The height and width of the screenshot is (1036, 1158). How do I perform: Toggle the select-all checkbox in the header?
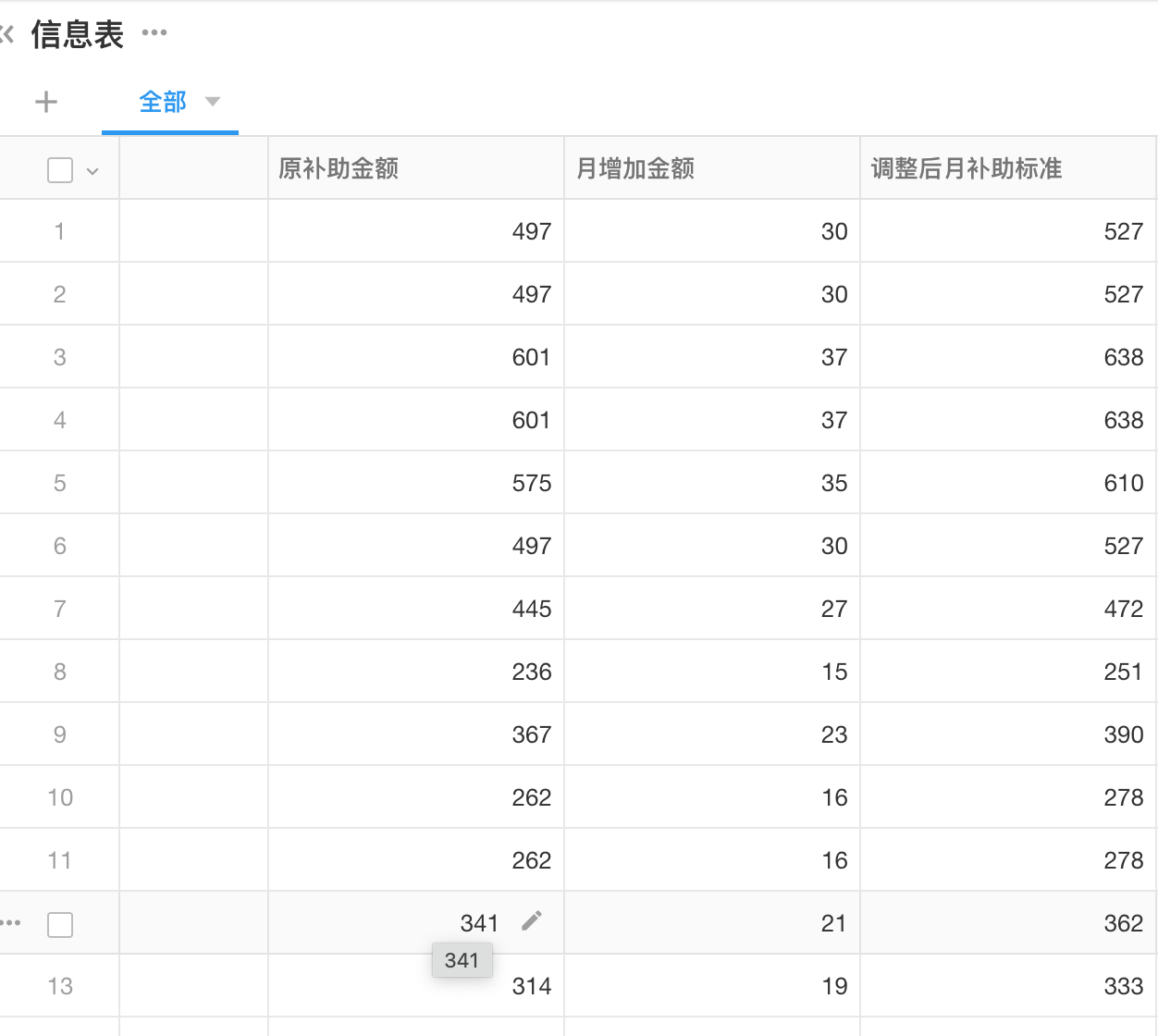[59, 169]
